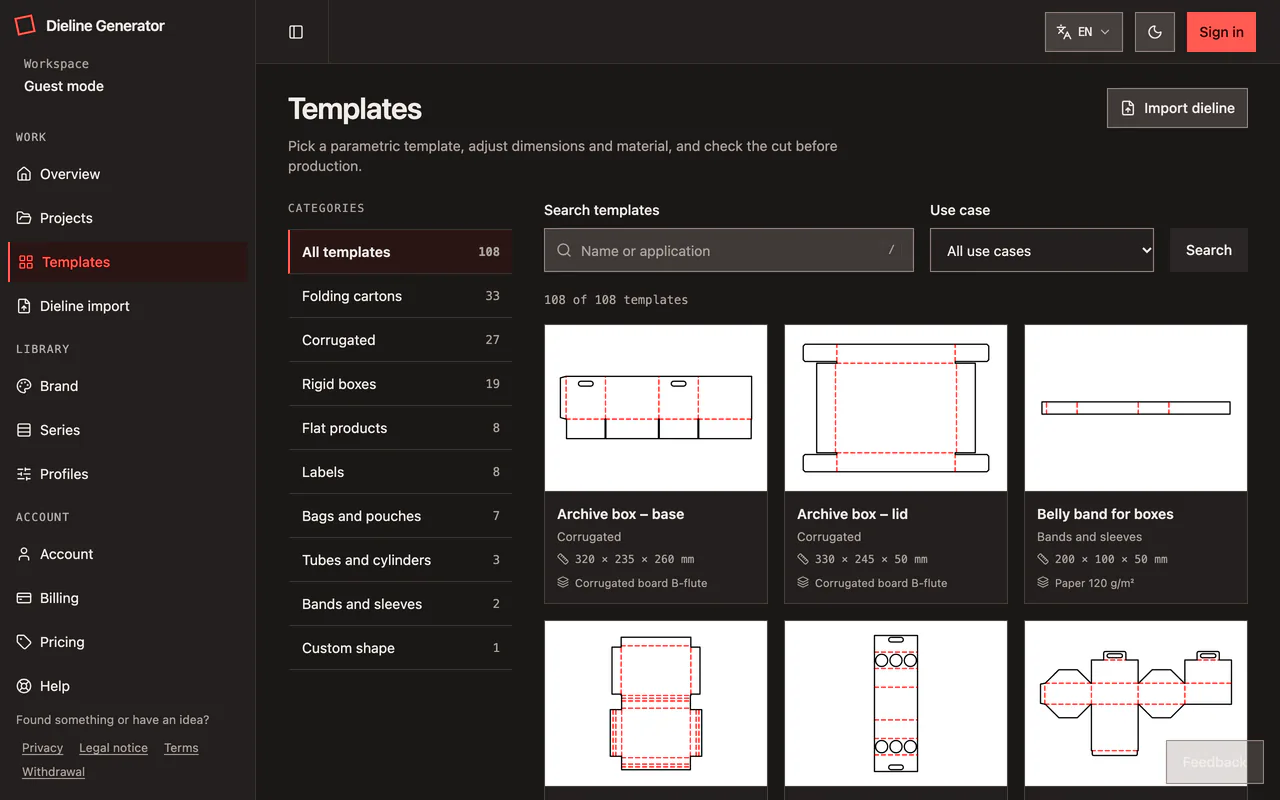
Task: Click the Billing card icon
Action: 24,598
